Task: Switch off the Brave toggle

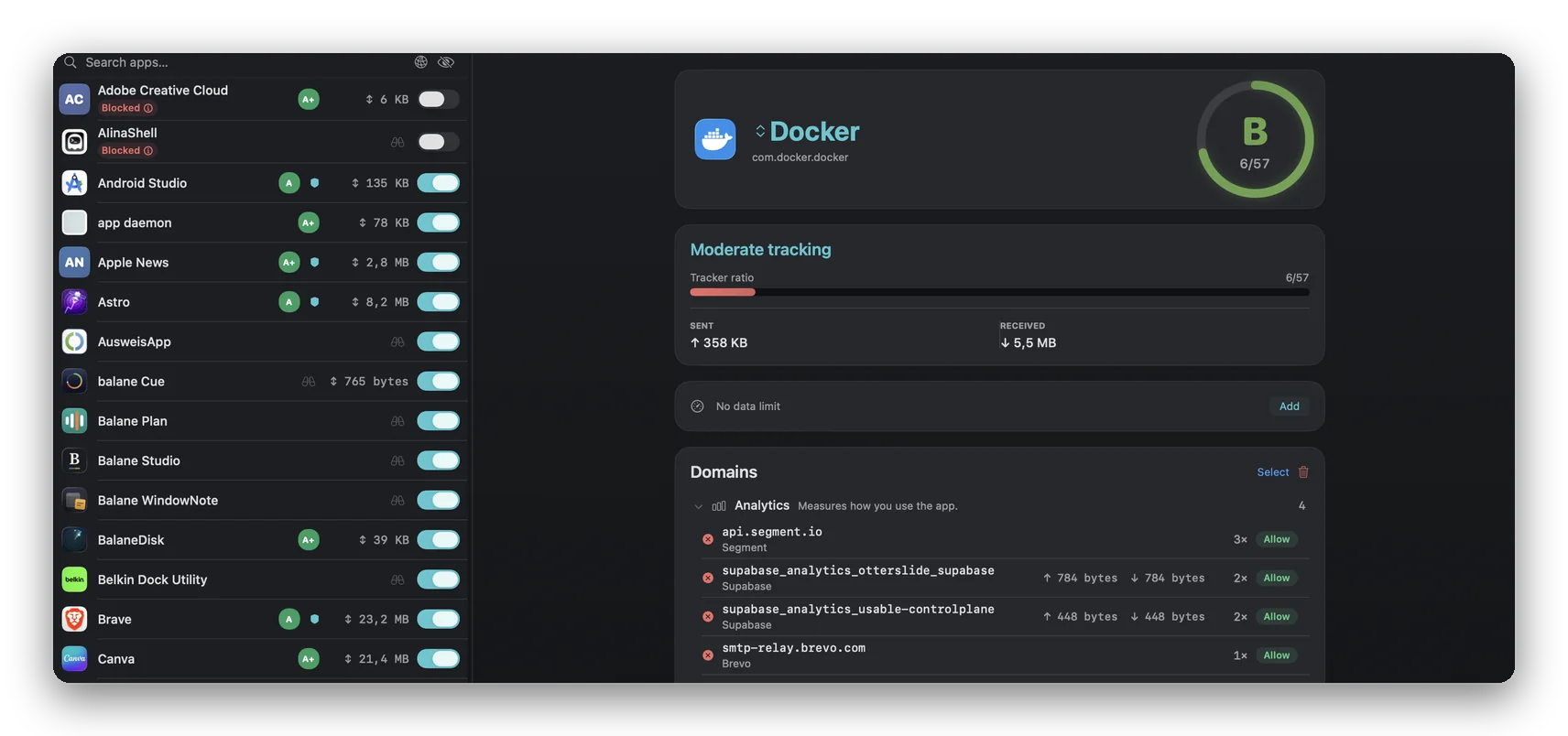Action: [438, 619]
